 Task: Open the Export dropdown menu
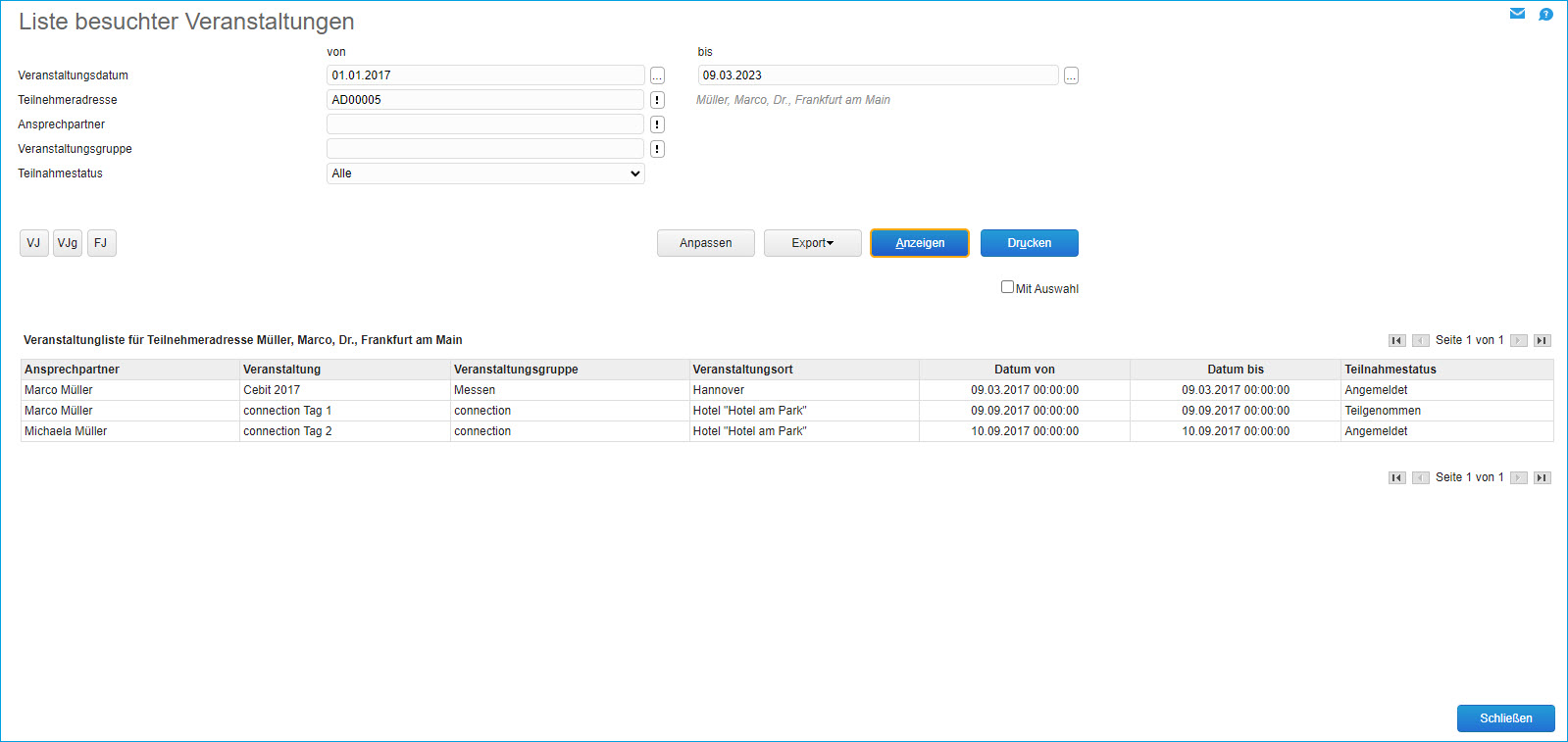click(x=812, y=243)
